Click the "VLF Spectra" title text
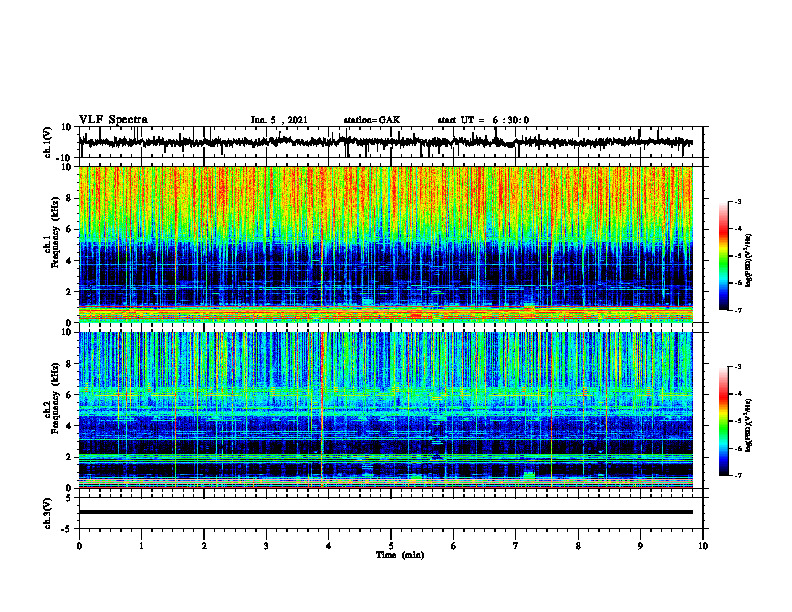 point(113,120)
